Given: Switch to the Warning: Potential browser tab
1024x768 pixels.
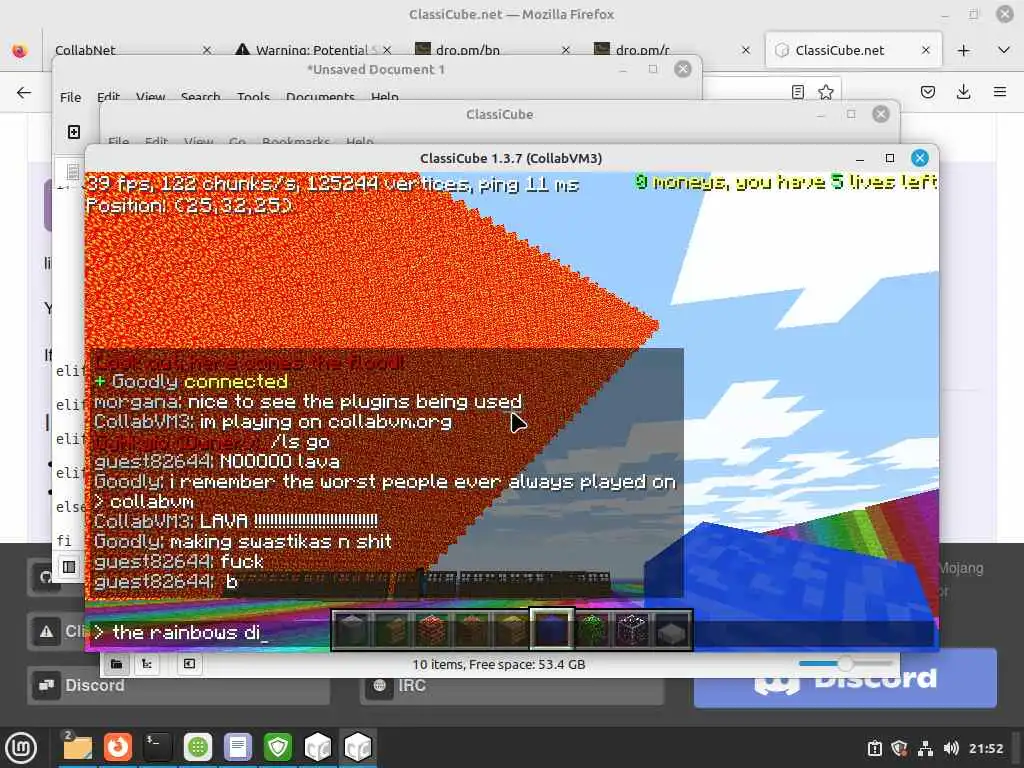Looking at the screenshot, I should tap(312, 50).
